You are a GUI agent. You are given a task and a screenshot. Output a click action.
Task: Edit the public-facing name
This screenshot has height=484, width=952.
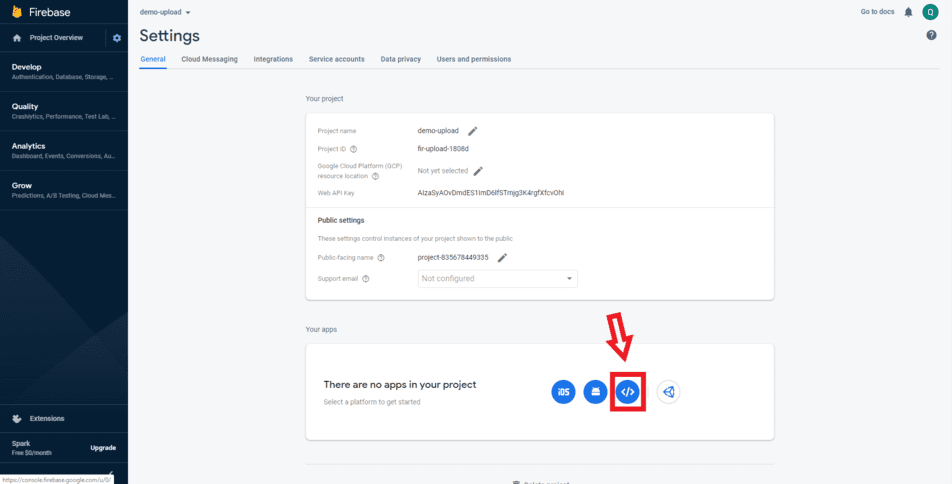pyautogui.click(x=502, y=257)
